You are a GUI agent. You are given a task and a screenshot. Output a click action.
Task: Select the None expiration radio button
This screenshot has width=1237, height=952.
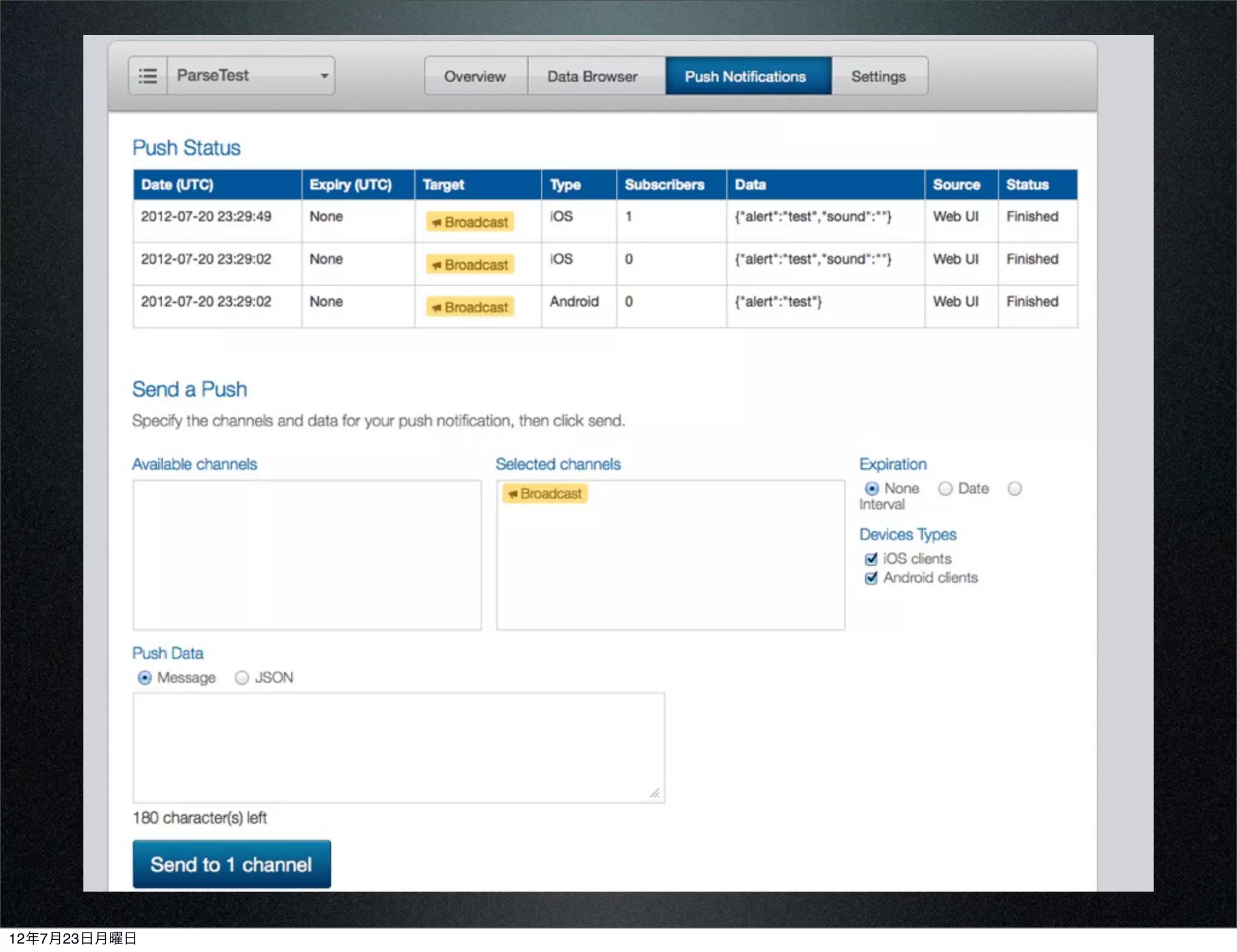[x=872, y=489]
